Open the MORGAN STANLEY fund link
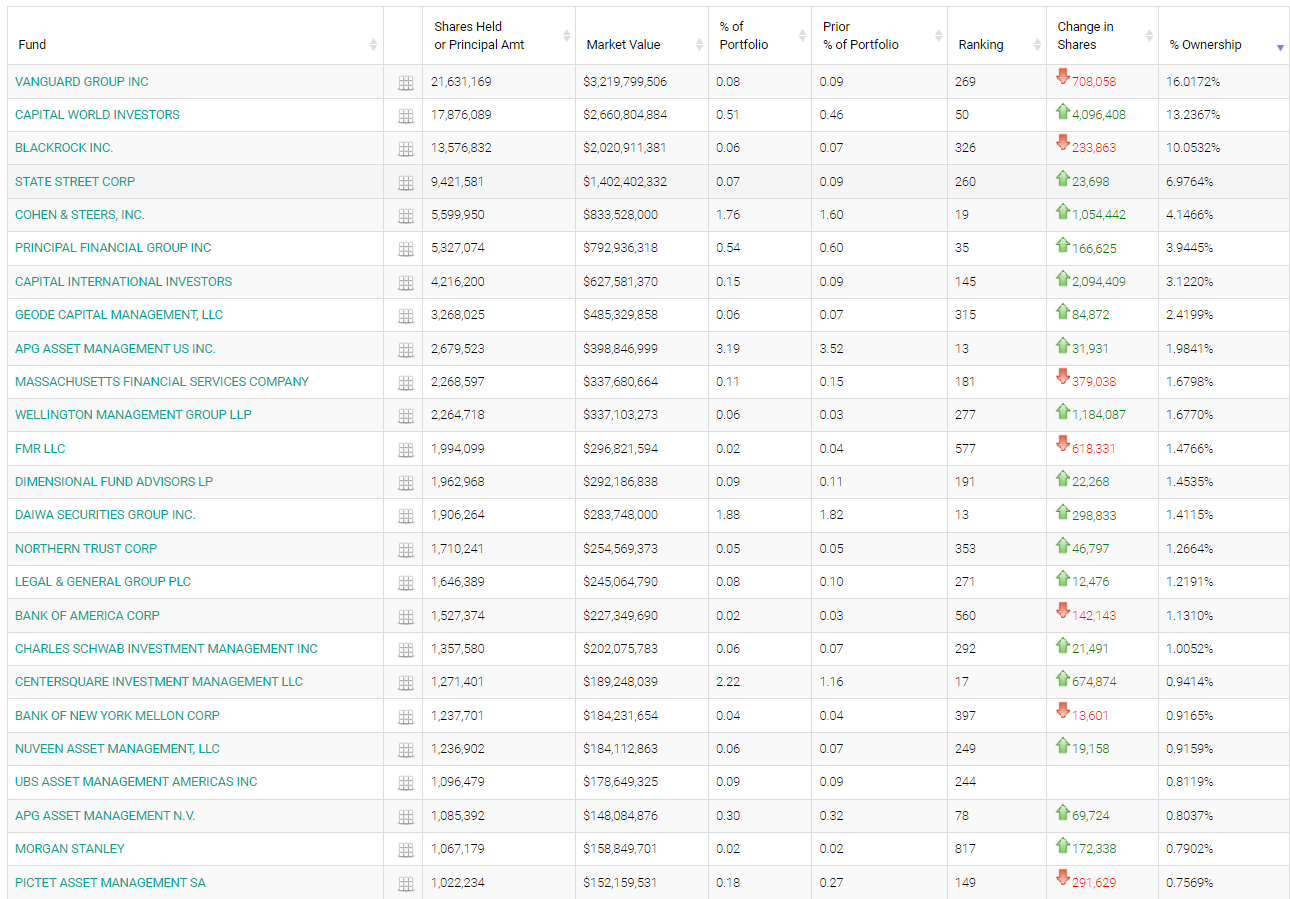 pyautogui.click(x=70, y=849)
